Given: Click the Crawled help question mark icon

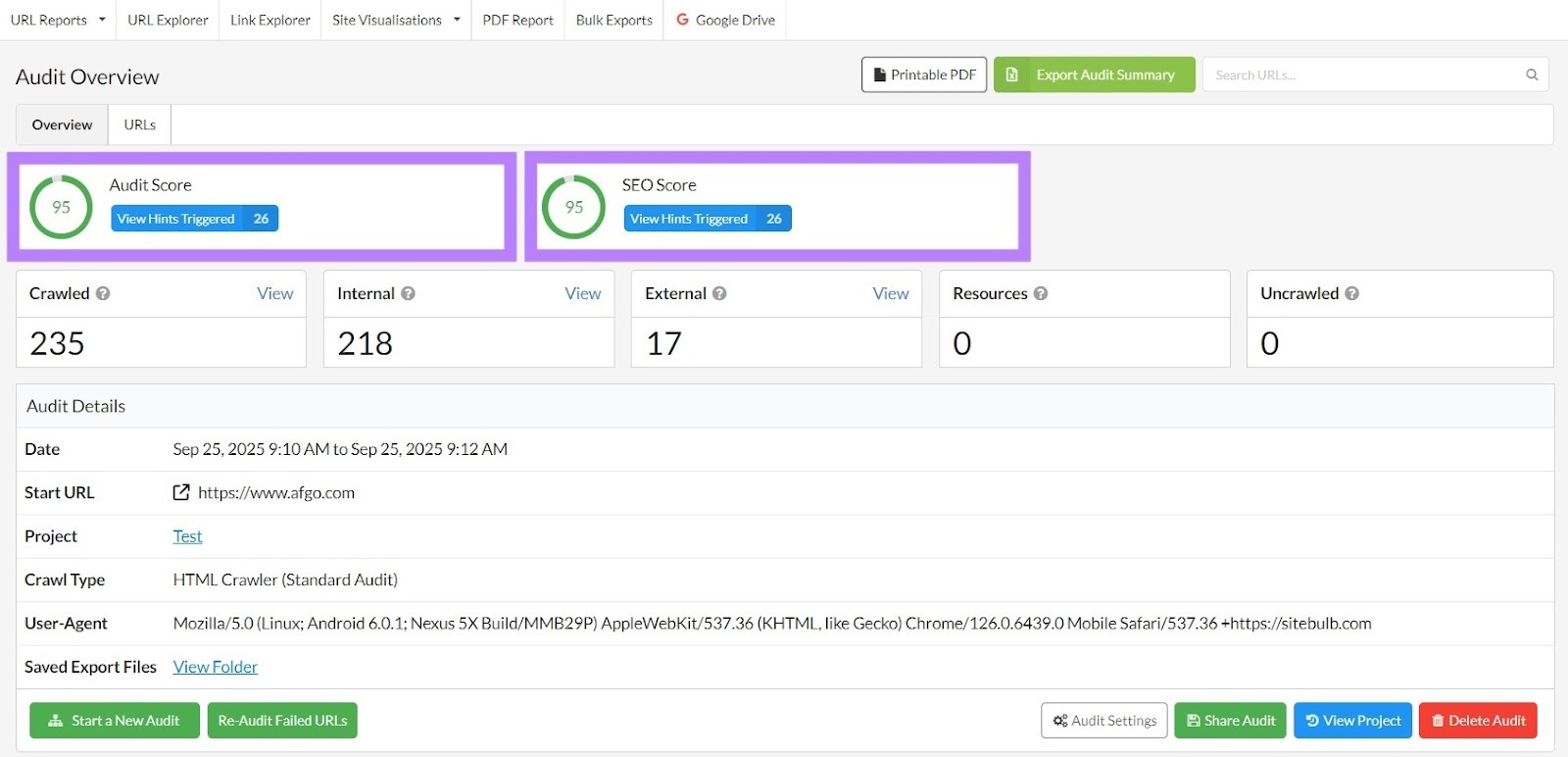Looking at the screenshot, I should (x=103, y=293).
